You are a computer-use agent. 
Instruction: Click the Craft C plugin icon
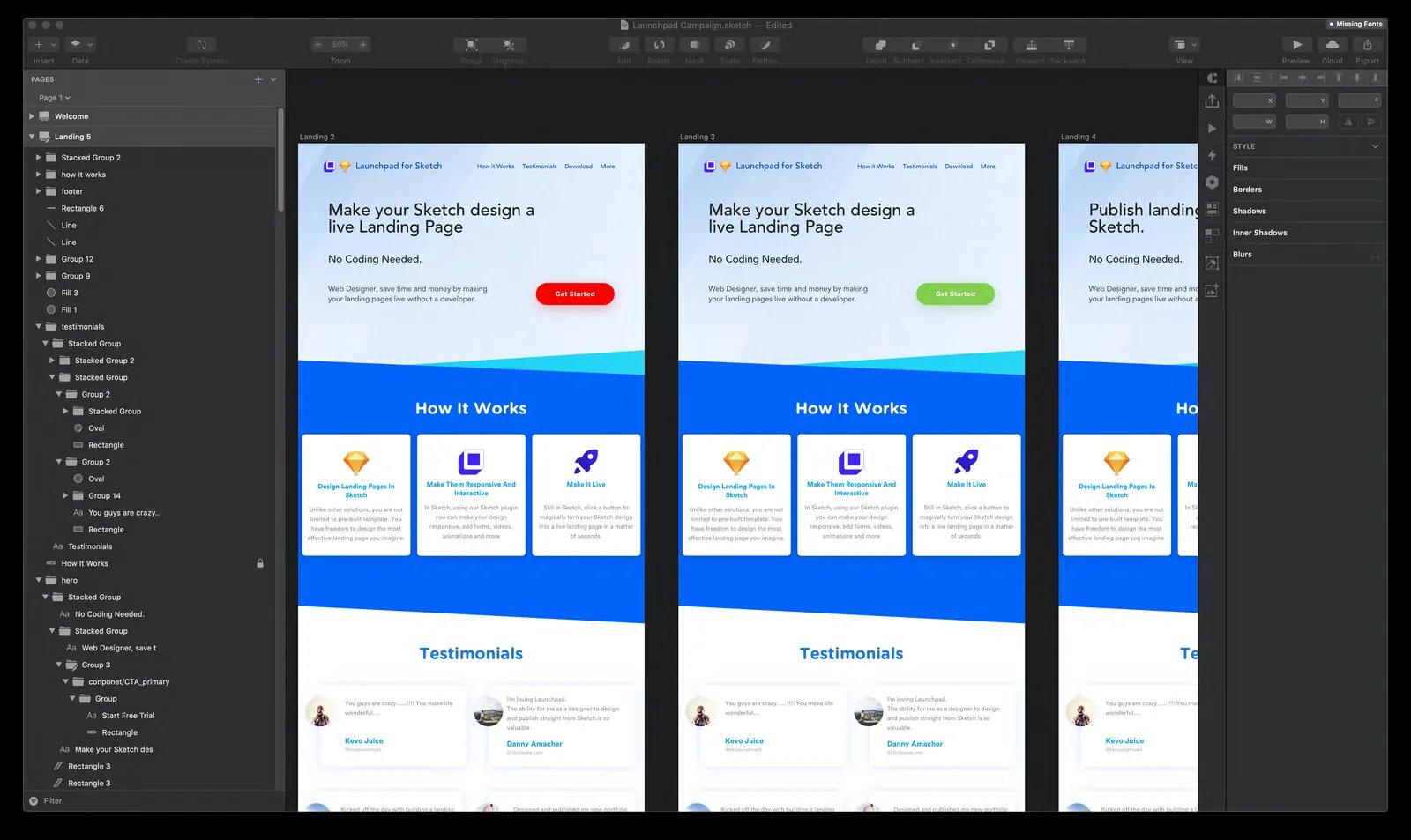point(1213,78)
